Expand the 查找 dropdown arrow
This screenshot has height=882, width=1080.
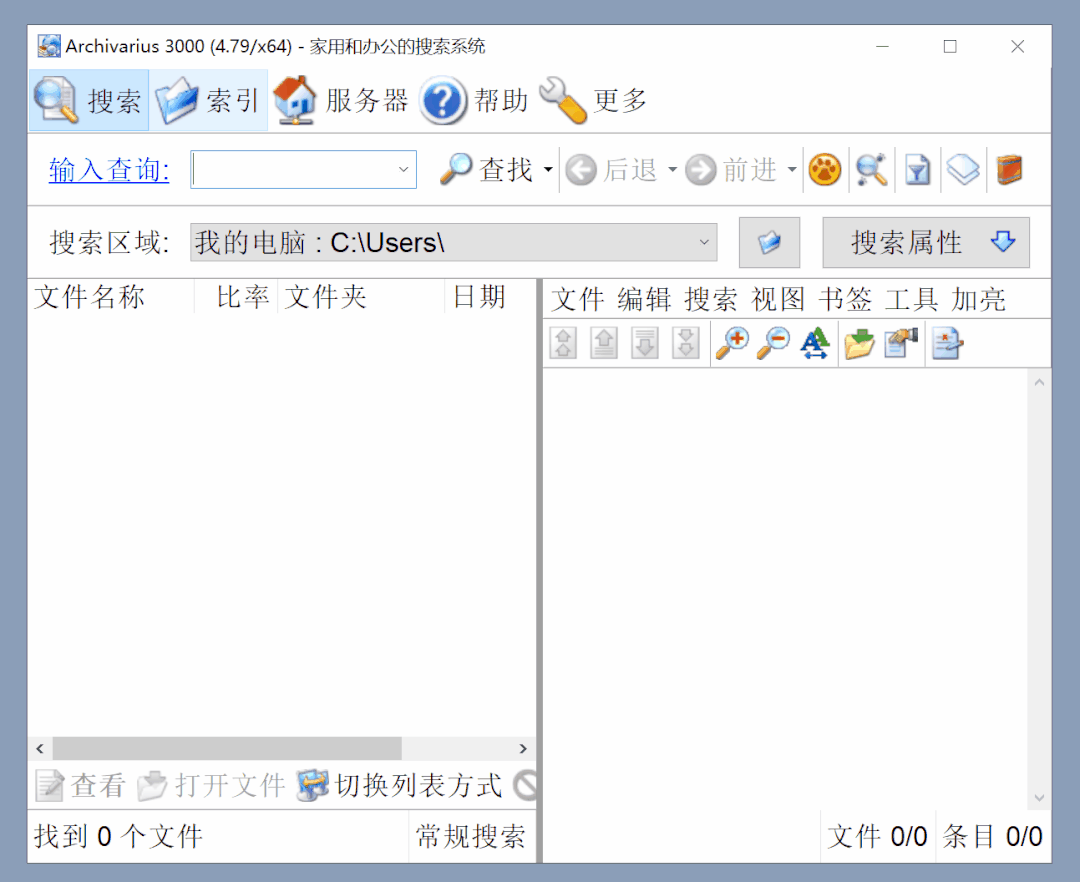click(548, 169)
